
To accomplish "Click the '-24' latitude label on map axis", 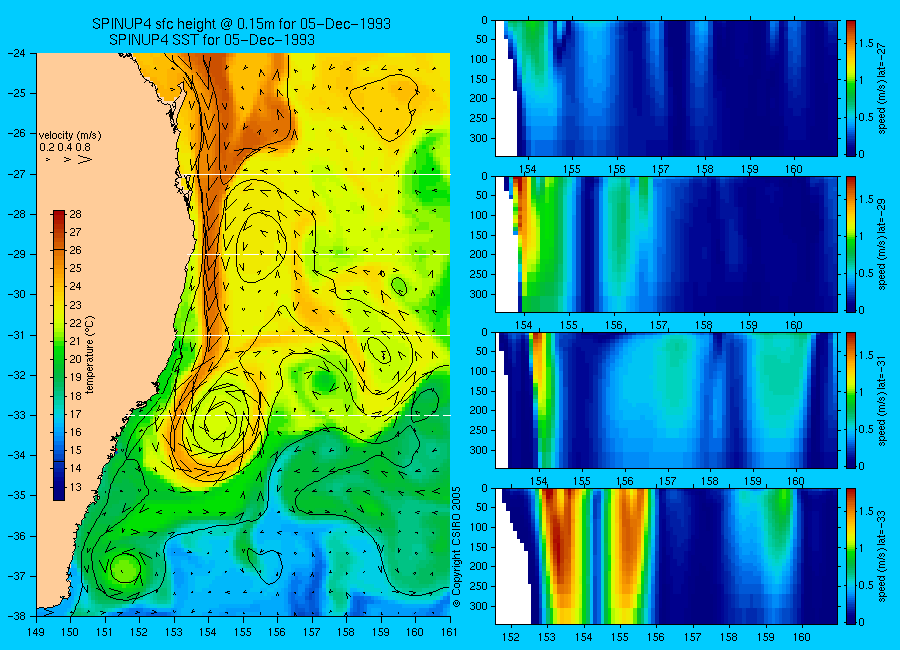I will (16, 53).
